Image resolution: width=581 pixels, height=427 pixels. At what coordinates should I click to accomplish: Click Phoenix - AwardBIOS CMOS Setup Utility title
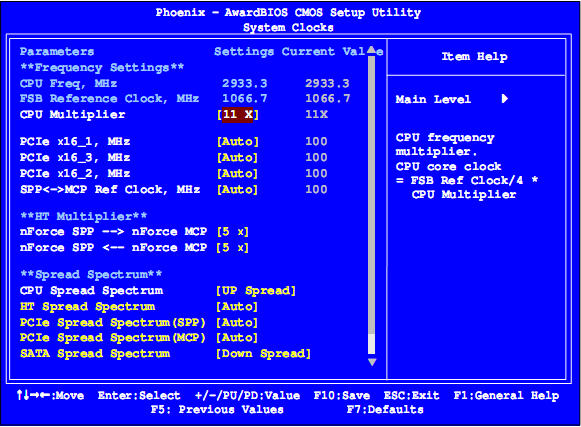tap(288, 13)
